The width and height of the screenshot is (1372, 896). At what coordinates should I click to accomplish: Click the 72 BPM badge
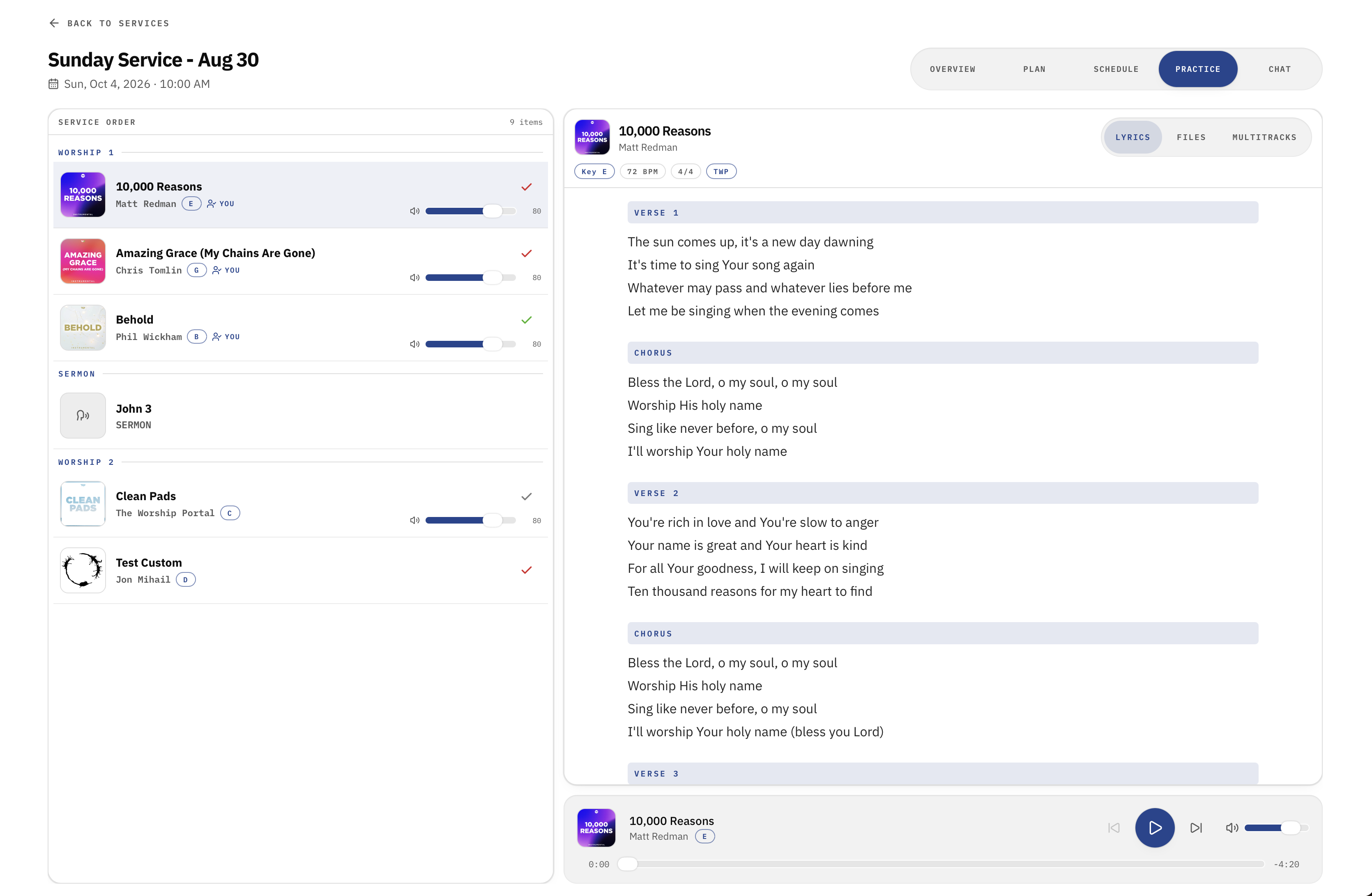pyautogui.click(x=642, y=172)
